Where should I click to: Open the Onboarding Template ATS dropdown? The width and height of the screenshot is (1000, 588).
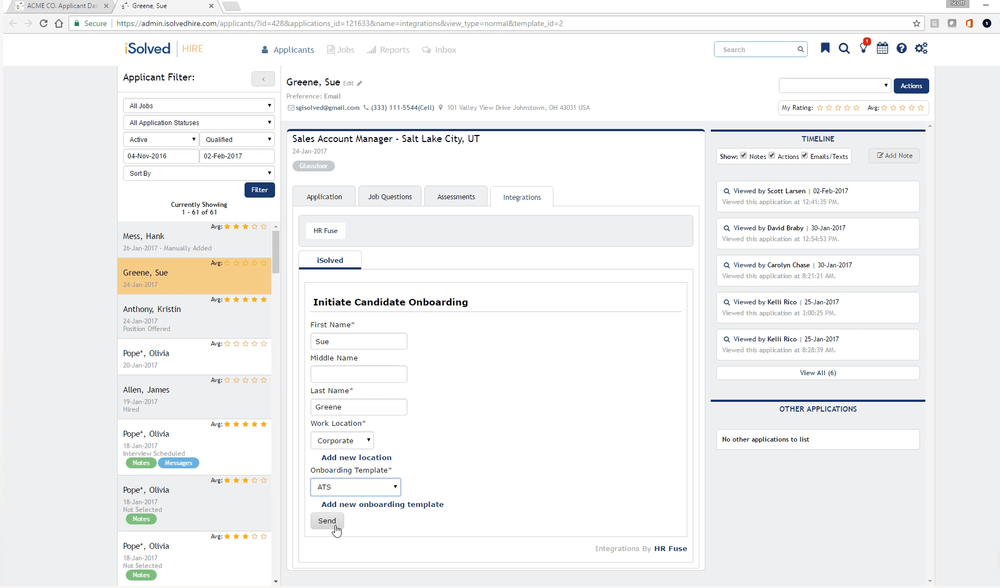355,486
